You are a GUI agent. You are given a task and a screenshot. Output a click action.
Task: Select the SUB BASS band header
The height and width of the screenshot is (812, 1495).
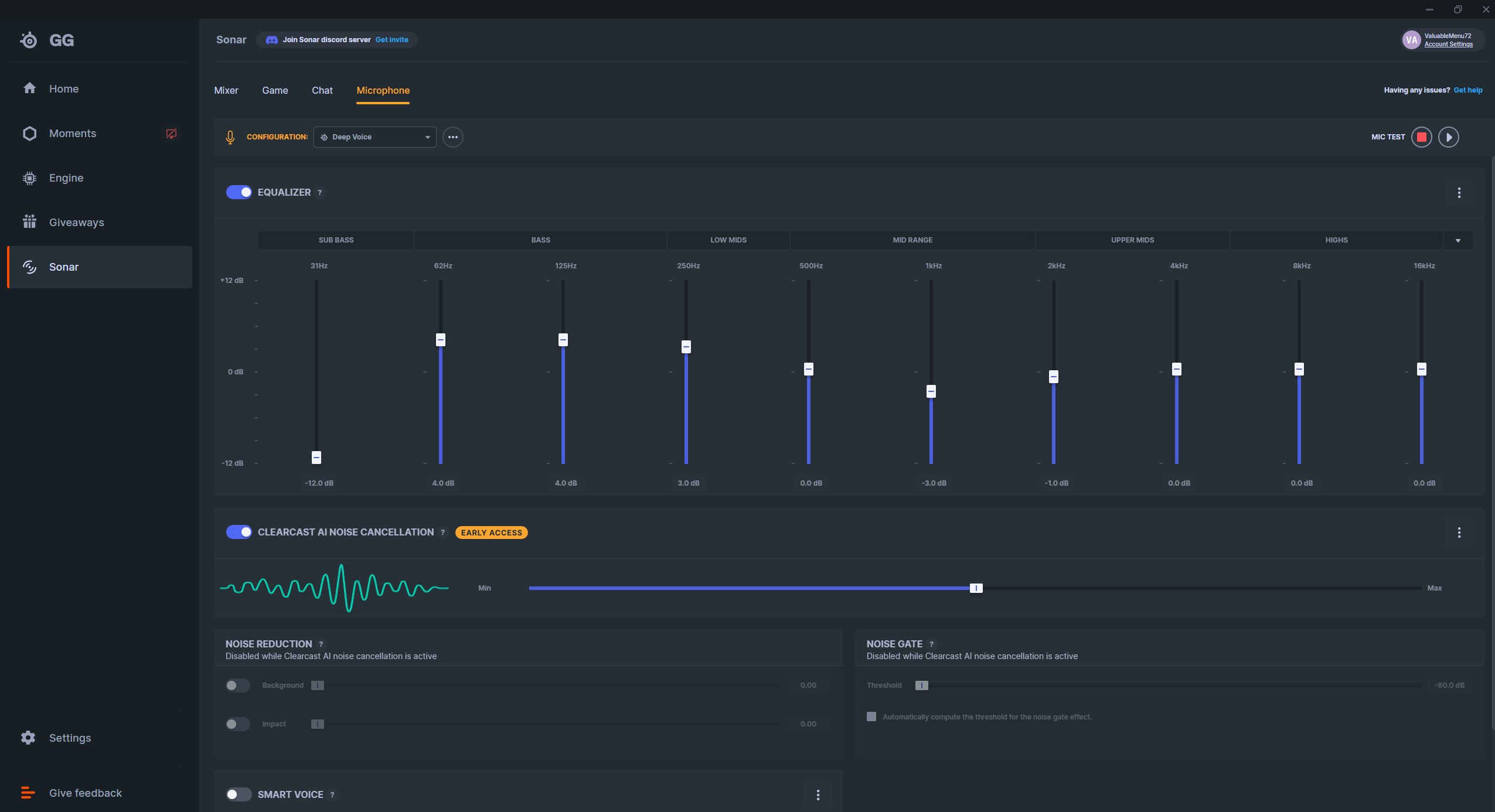(x=336, y=240)
